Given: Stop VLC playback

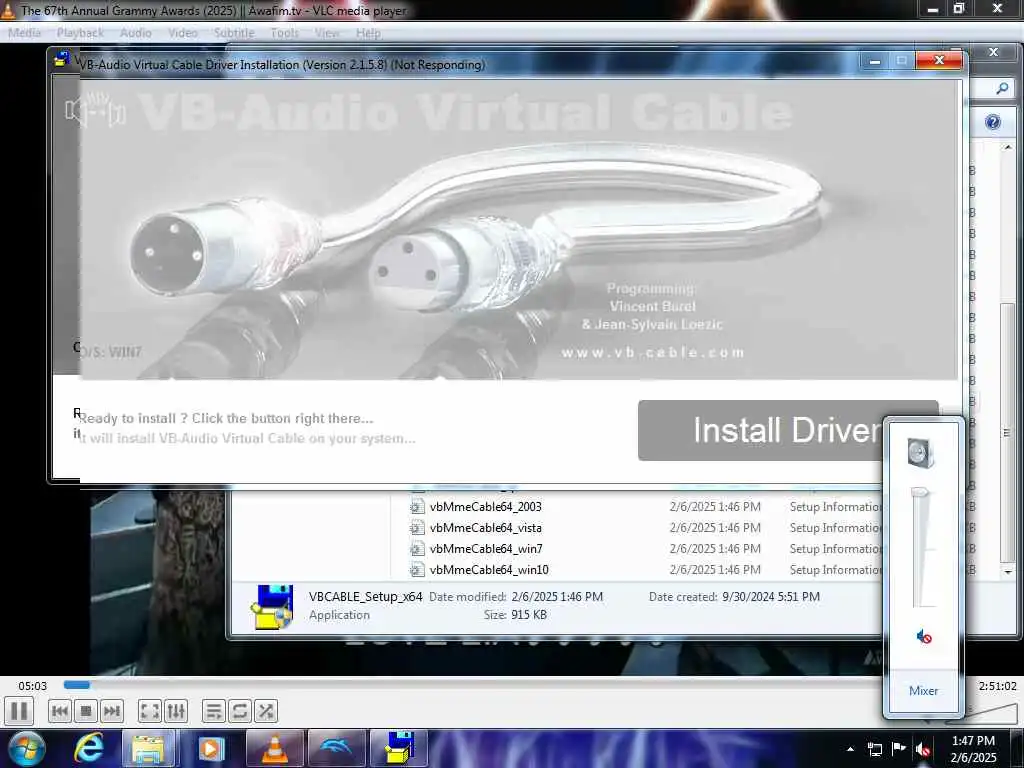Looking at the screenshot, I should tap(86, 711).
